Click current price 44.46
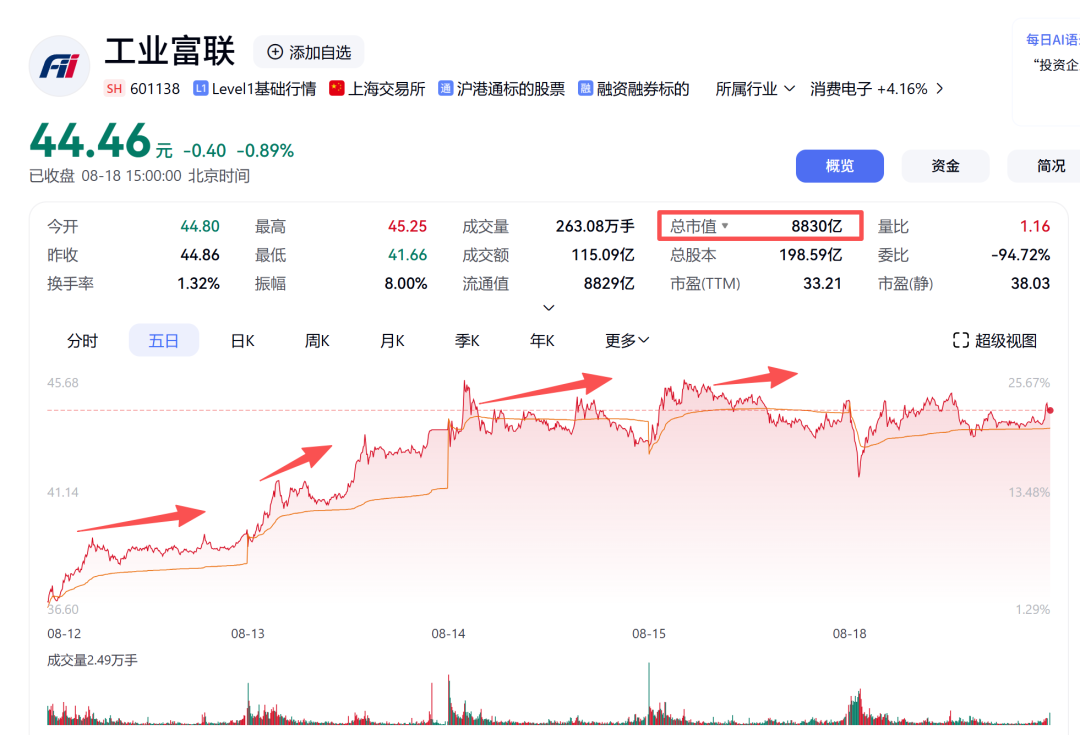1080x735 pixels. point(90,141)
